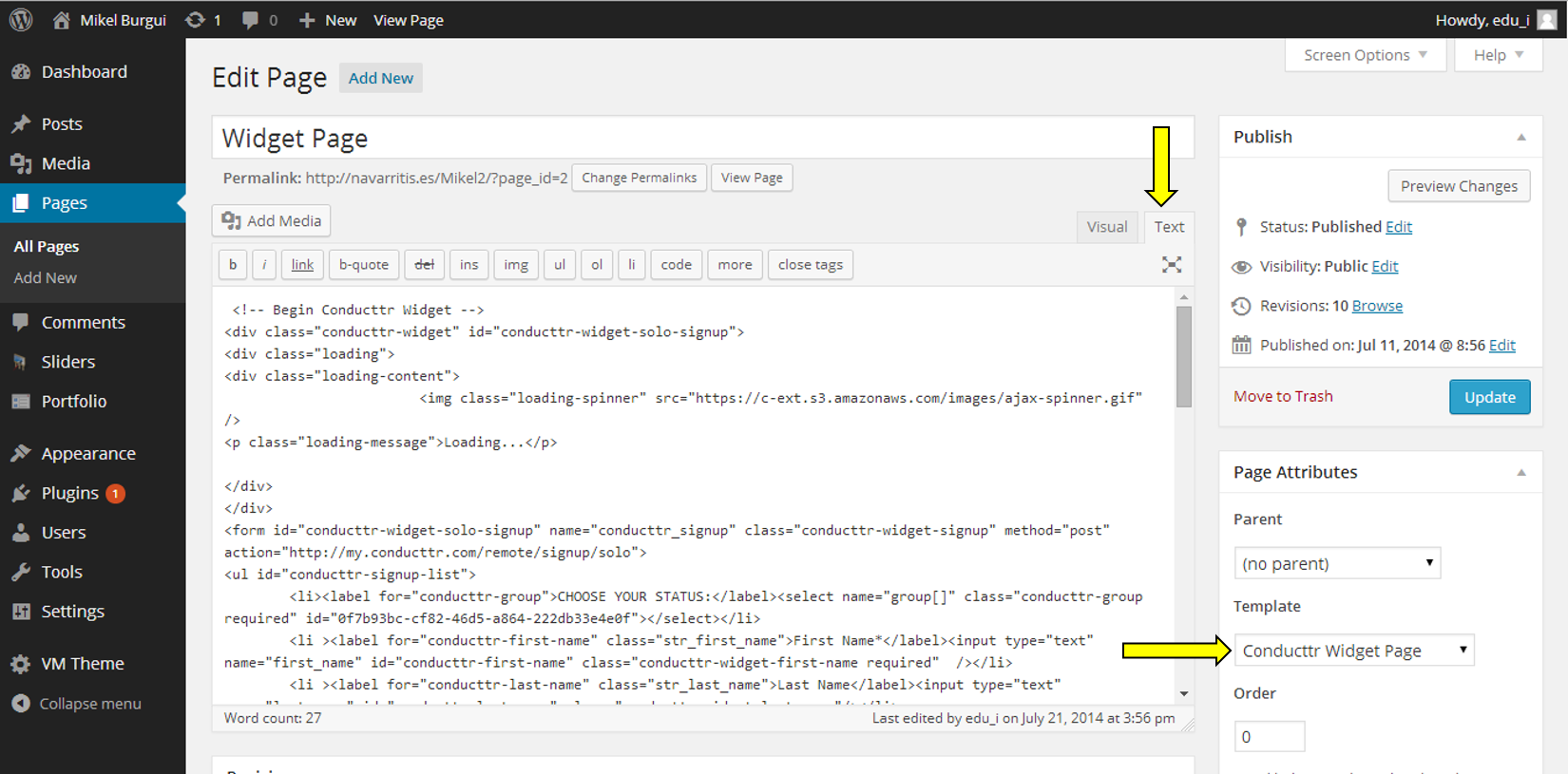The width and height of the screenshot is (1568, 774).
Task: Click Preview Changes button
Action: [1459, 186]
